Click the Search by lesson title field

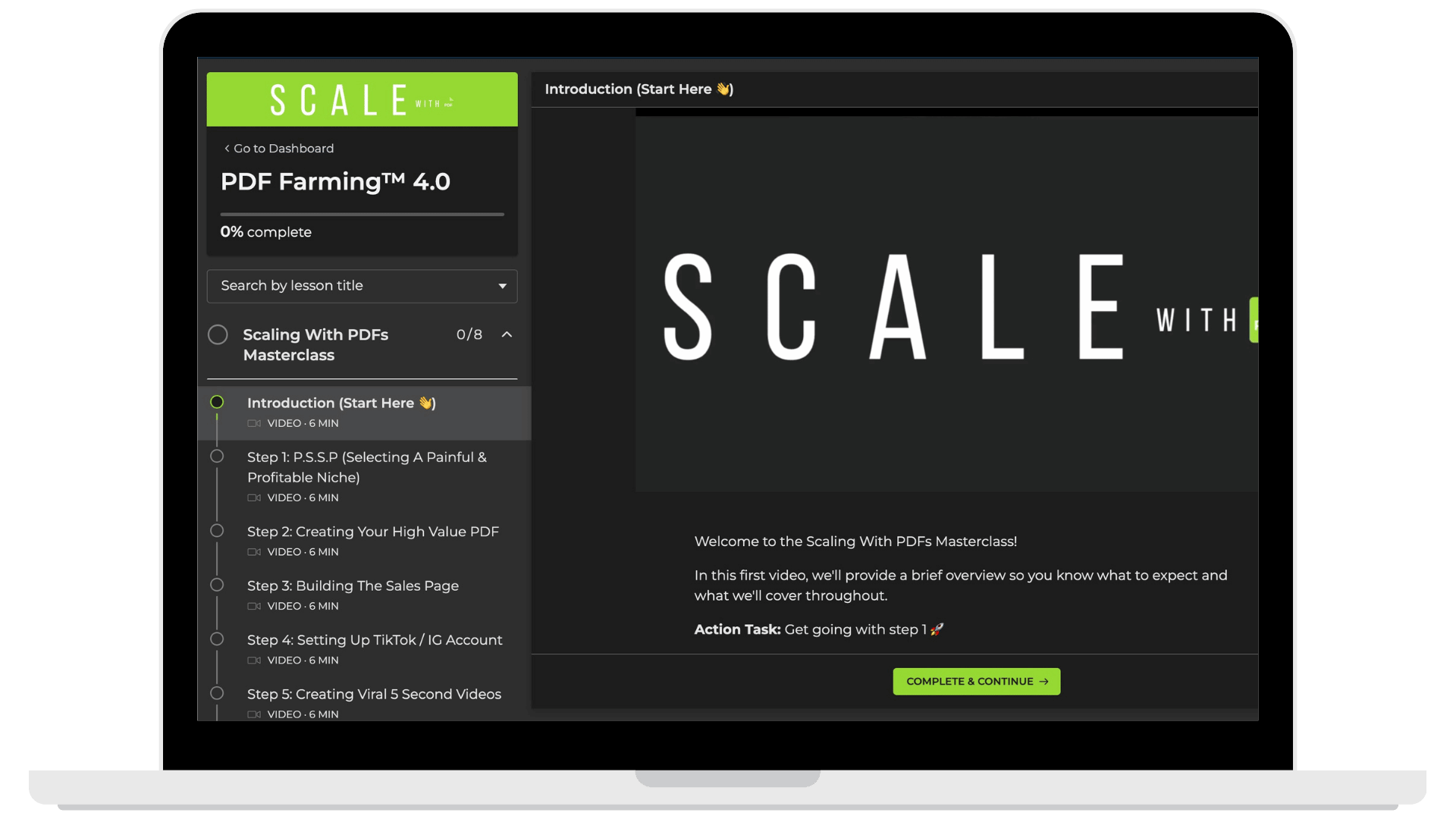click(349, 286)
